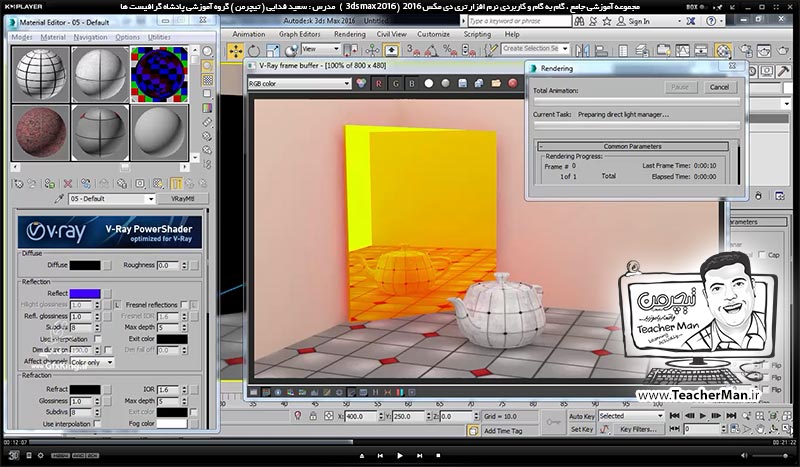The image size is (800, 467).
Task: Open image folder icon in frame buffer
Action: (496, 83)
